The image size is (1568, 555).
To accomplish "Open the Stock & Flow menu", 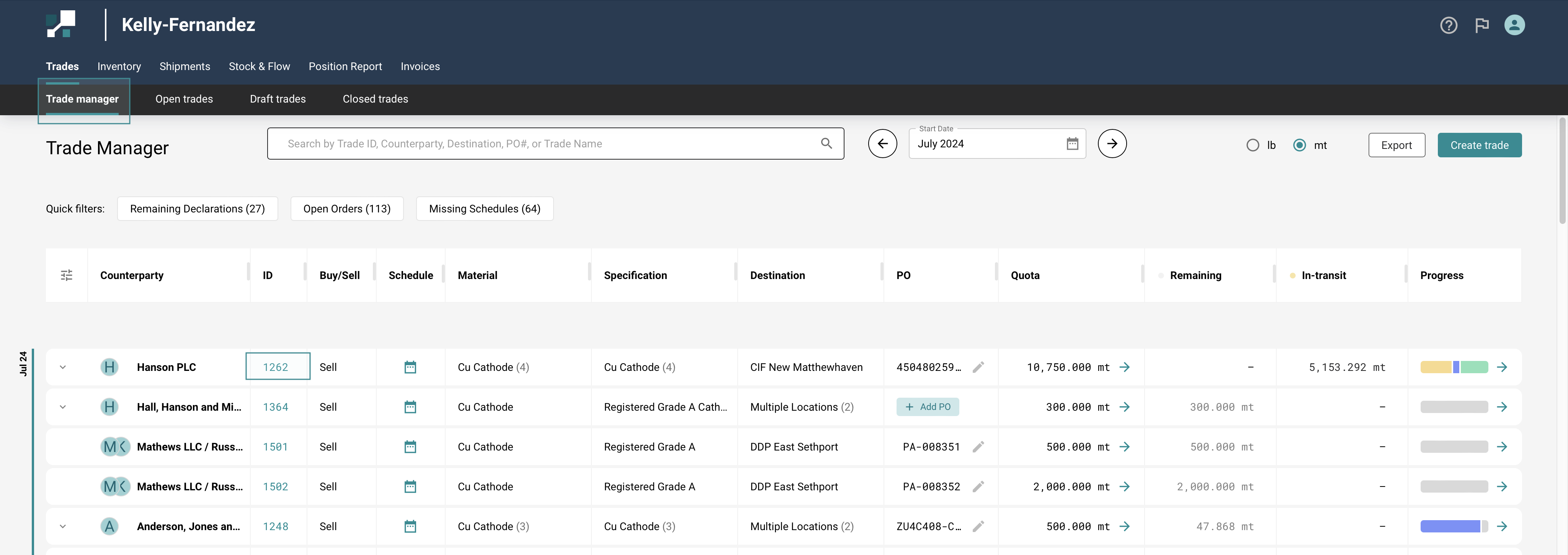I will (259, 66).
